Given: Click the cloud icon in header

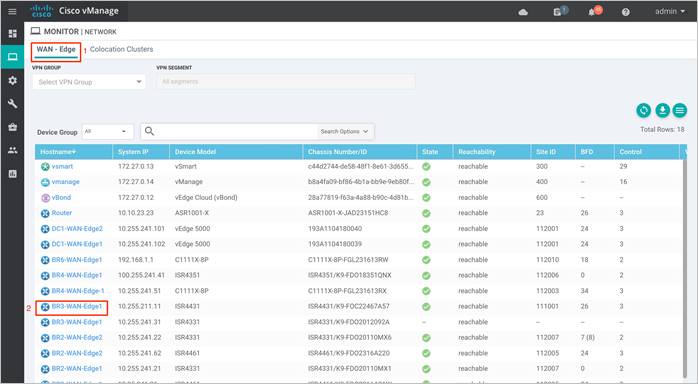Looking at the screenshot, I should click(x=523, y=12).
